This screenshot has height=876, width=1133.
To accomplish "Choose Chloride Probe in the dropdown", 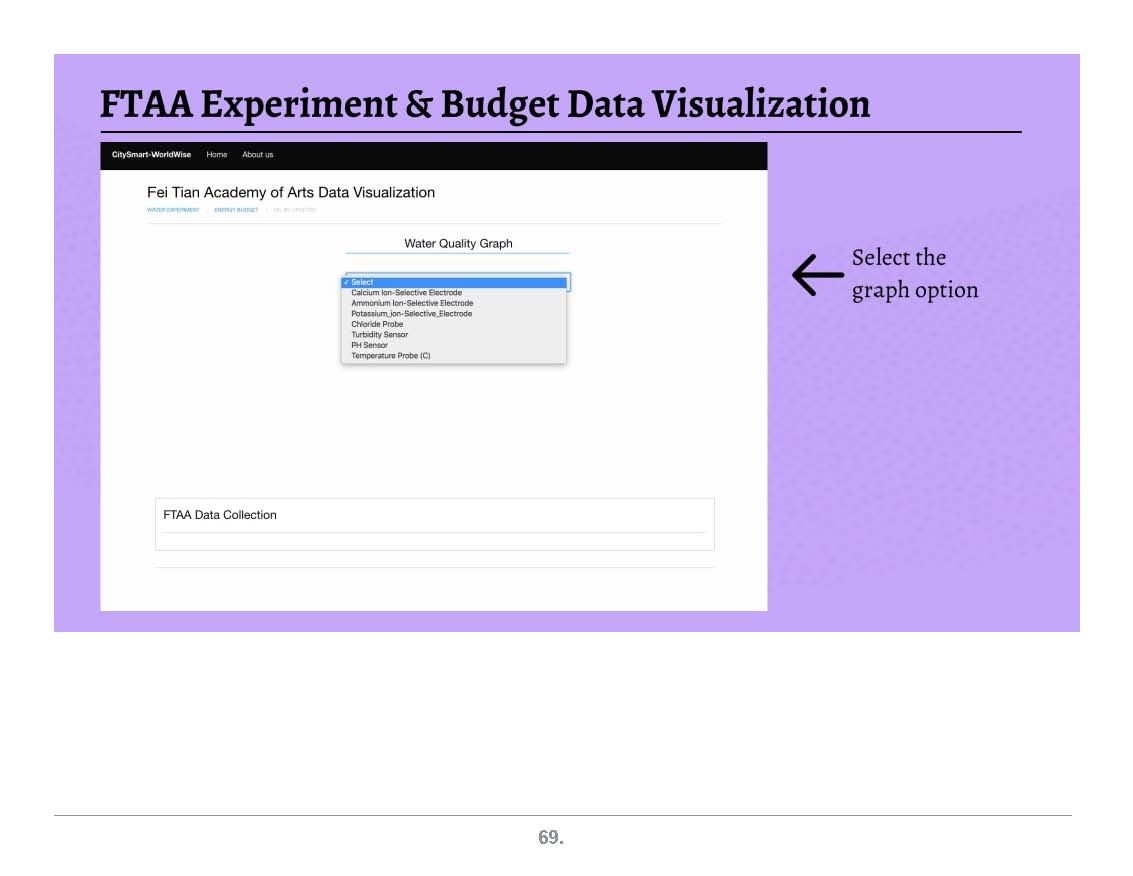I will coord(377,324).
